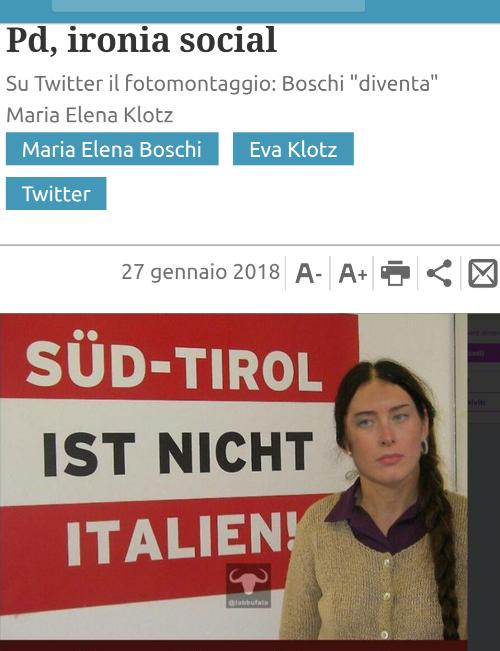Click the "ITALIEN!" text on the red banner
This screenshot has width=500, height=651.
(182, 537)
